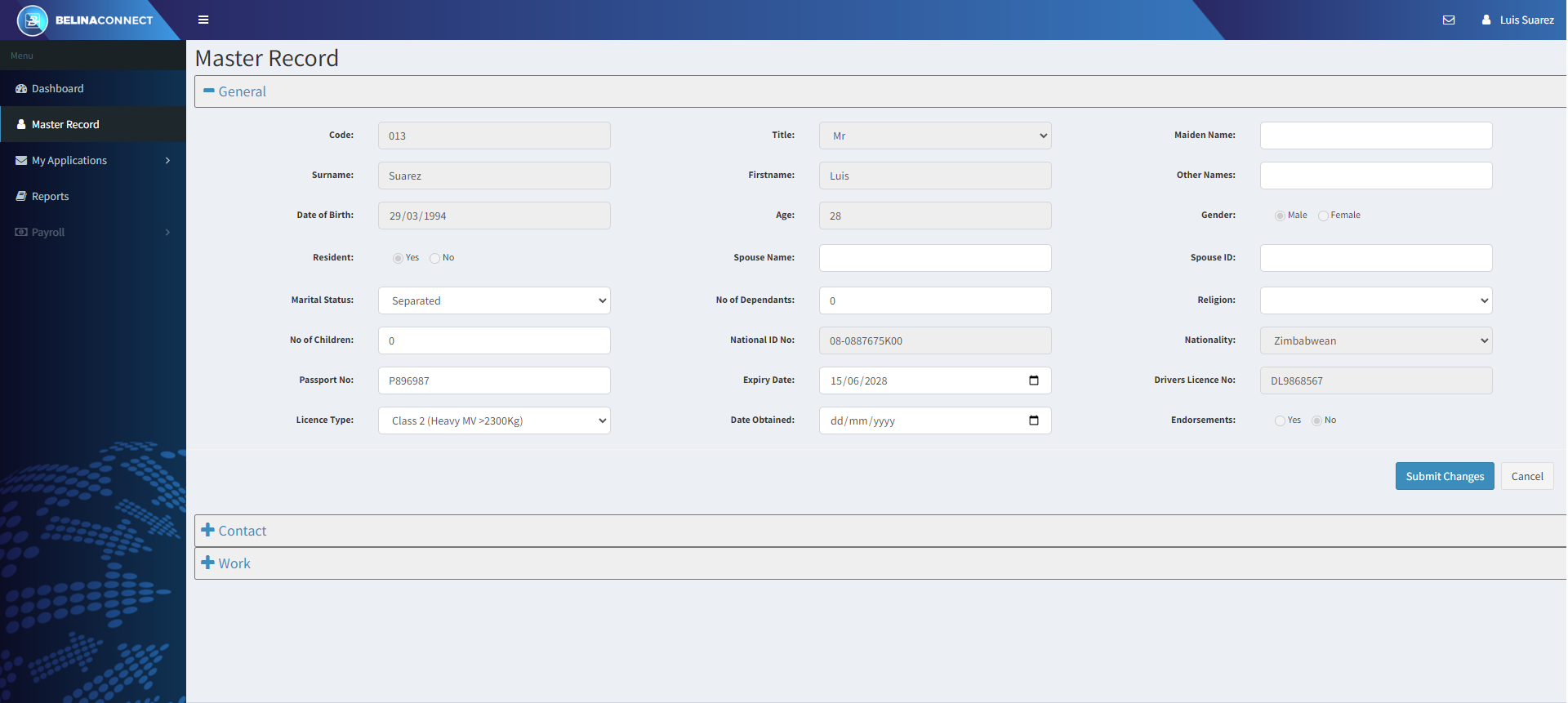Click the plus icon beside Contact
This screenshot has width=1568, height=703.
coord(208,530)
